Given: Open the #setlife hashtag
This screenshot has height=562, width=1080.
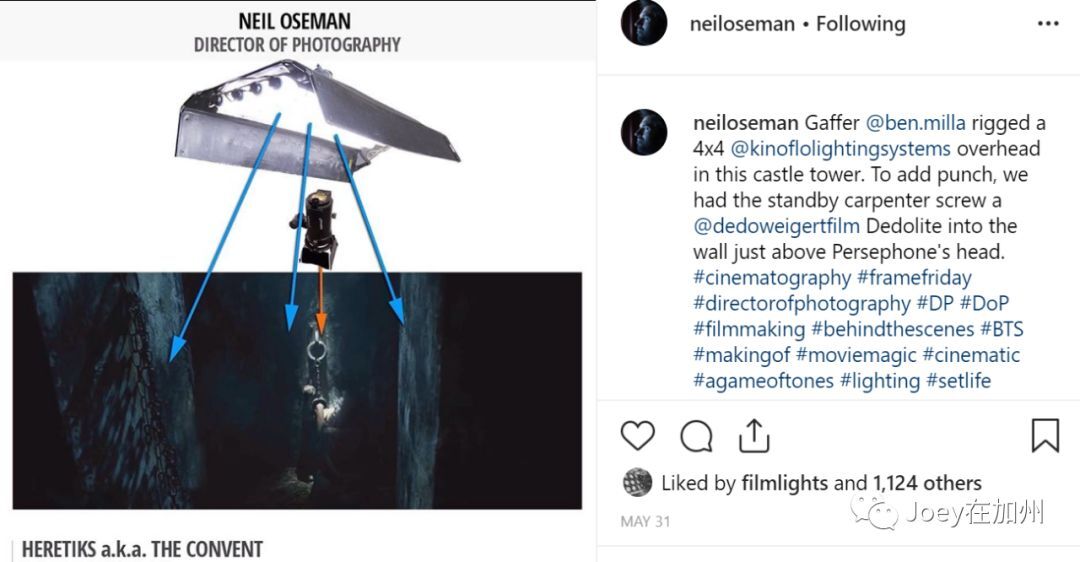Looking at the screenshot, I should click(x=958, y=381).
